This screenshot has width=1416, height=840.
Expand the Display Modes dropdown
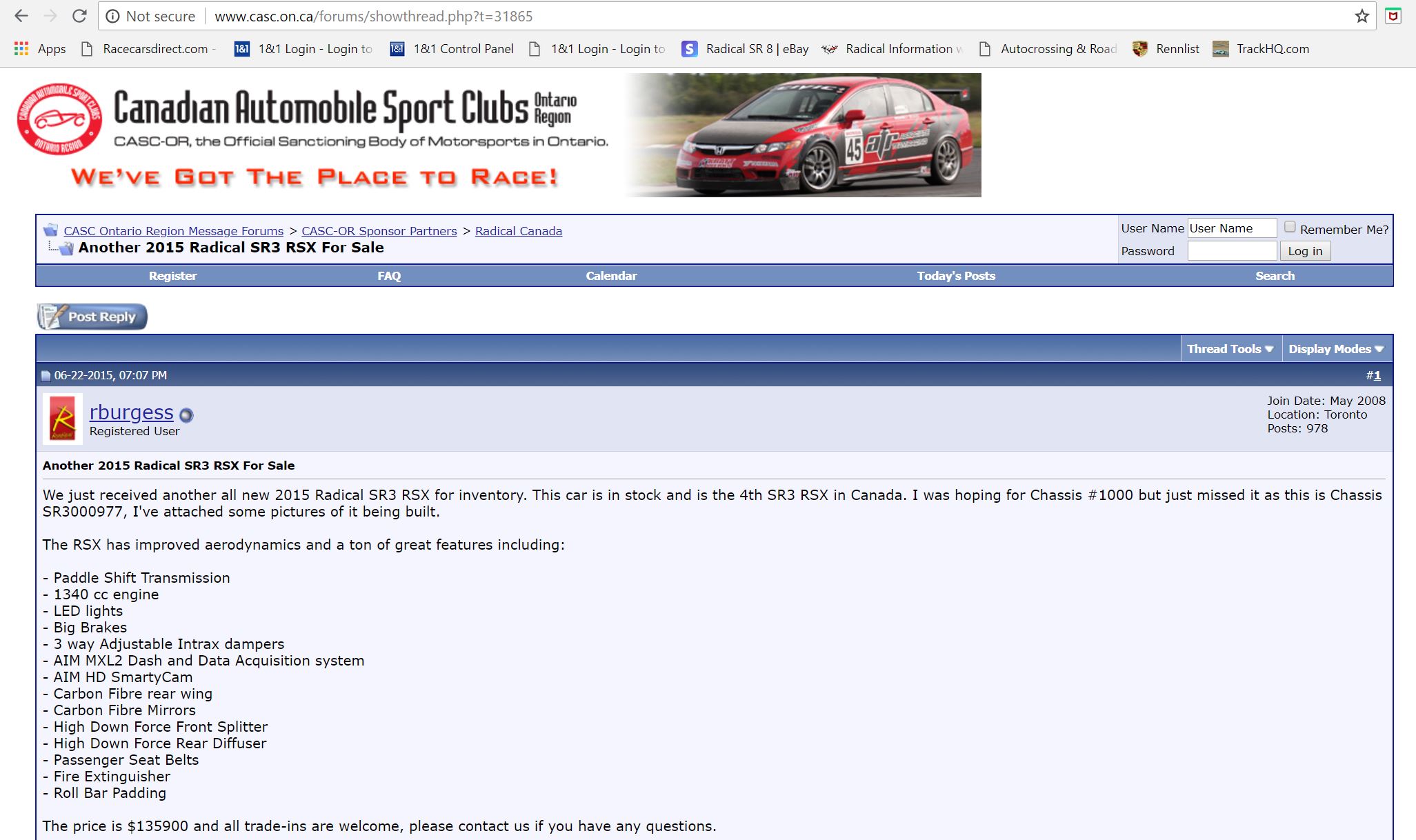point(1337,349)
